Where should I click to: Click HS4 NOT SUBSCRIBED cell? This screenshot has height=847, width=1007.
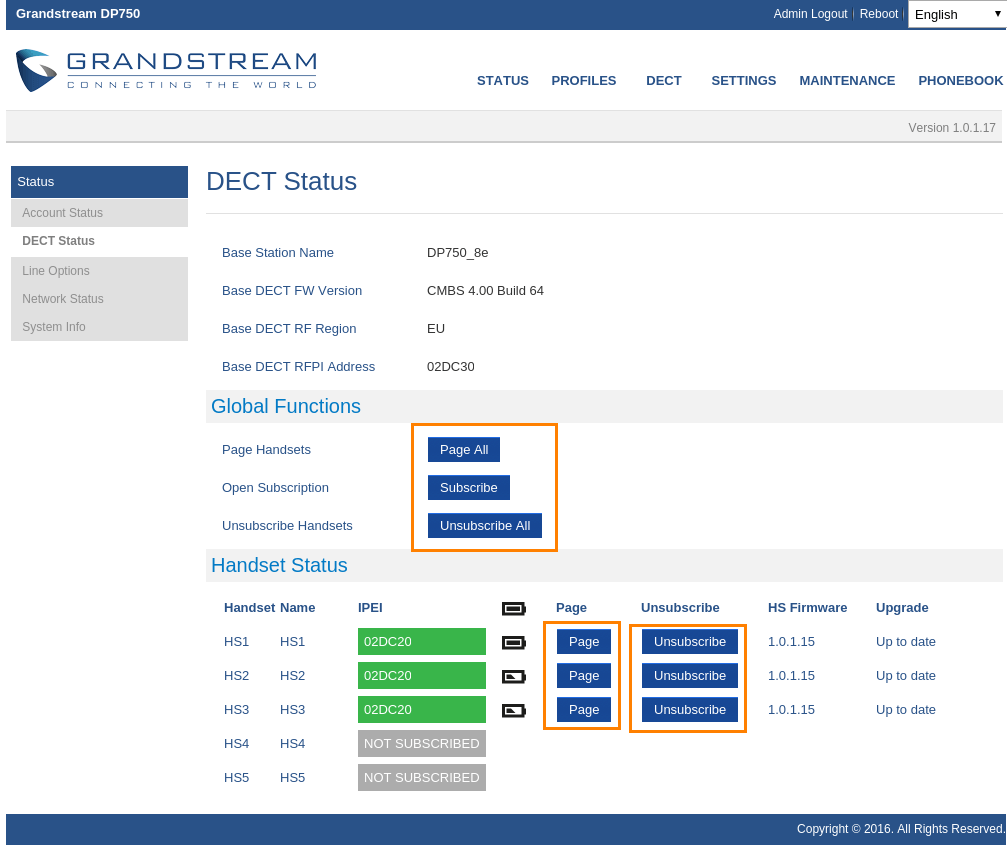pyautogui.click(x=422, y=744)
